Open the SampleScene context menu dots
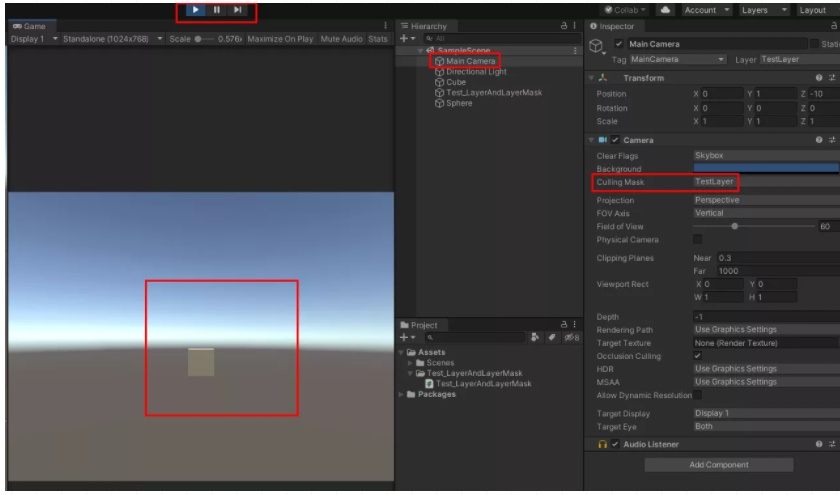The height and width of the screenshot is (495, 840). coord(575,50)
